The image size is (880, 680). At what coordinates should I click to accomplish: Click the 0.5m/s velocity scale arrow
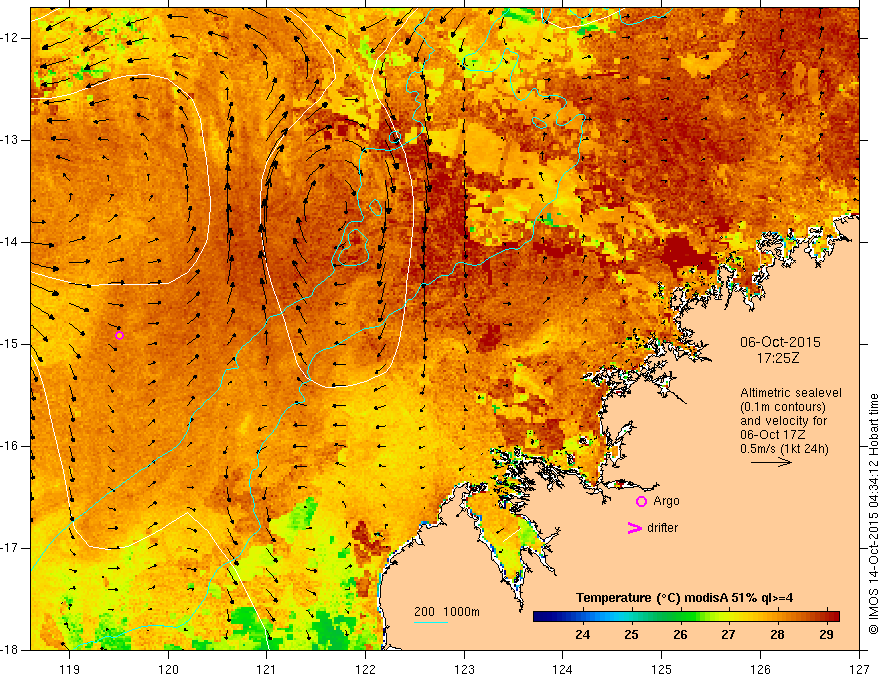click(771, 462)
